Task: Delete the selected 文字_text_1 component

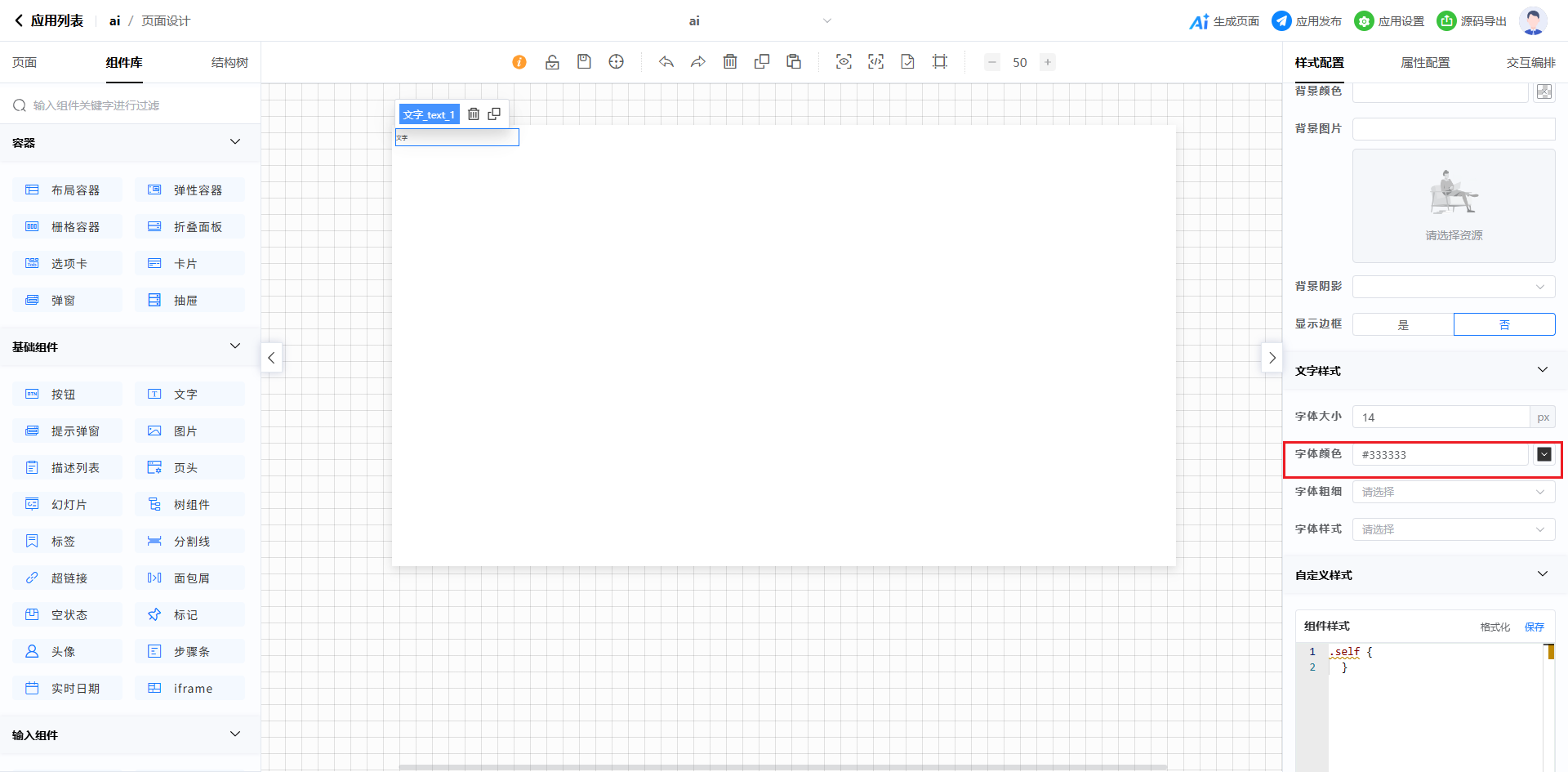Action: (474, 114)
